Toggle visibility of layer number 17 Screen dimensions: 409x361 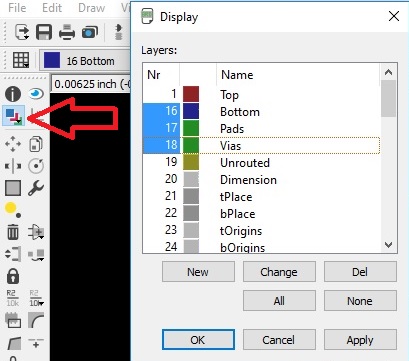pyautogui.click(x=172, y=128)
